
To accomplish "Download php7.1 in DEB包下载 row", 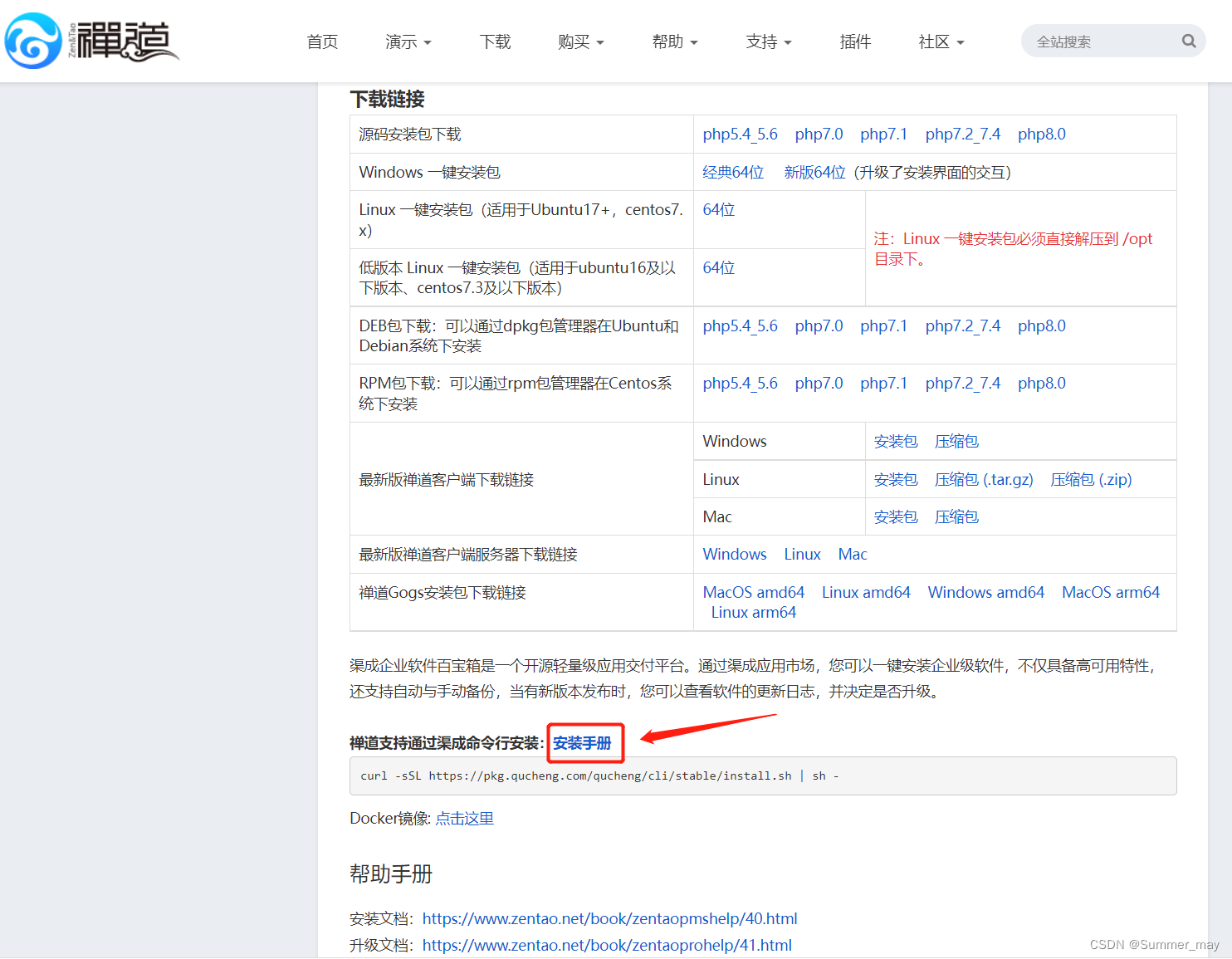I will coord(883,326).
